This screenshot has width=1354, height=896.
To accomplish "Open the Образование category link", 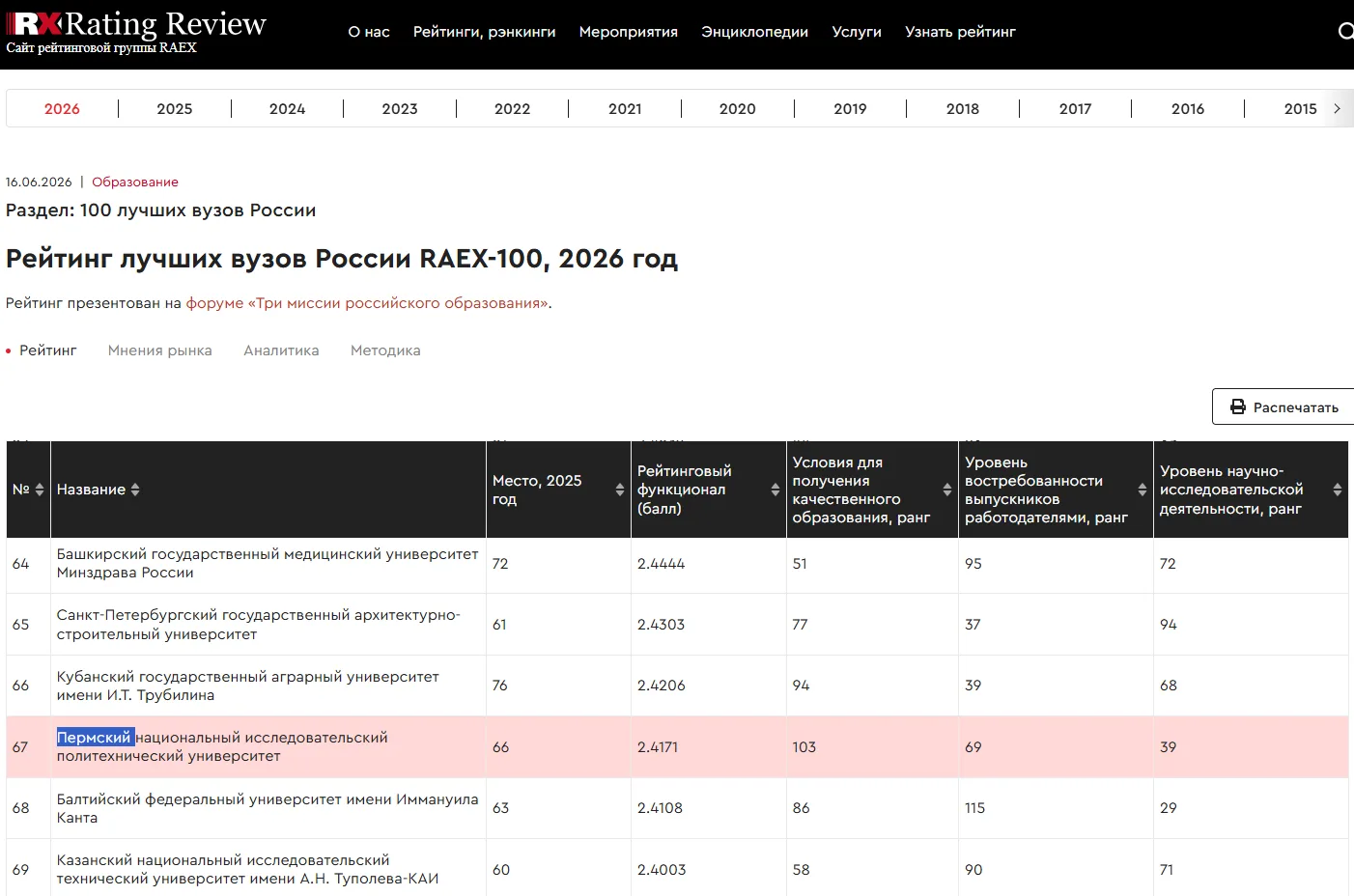I will pyautogui.click(x=135, y=182).
